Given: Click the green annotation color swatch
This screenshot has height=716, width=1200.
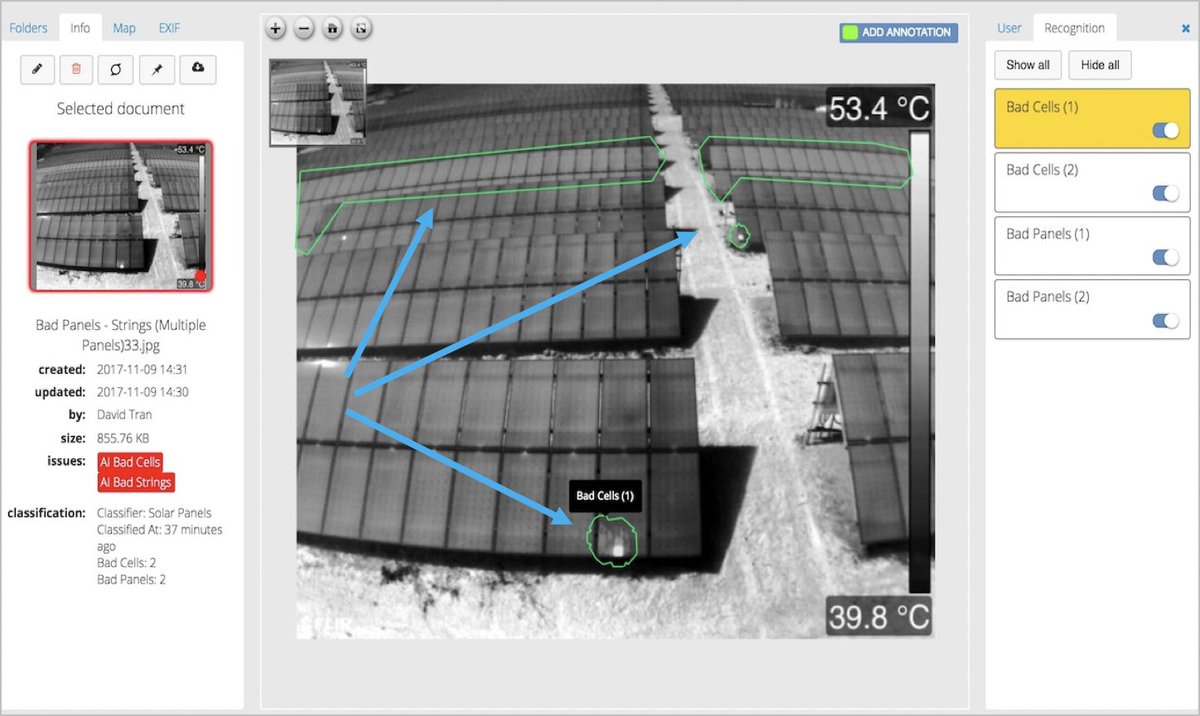Looking at the screenshot, I should coord(851,32).
